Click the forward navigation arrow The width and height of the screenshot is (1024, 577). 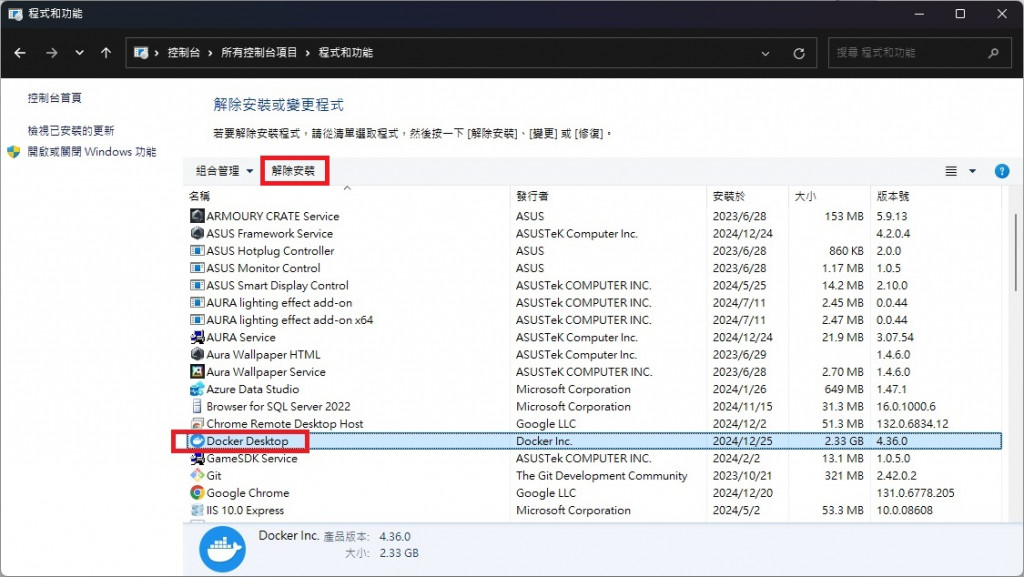pyautogui.click(x=52, y=53)
